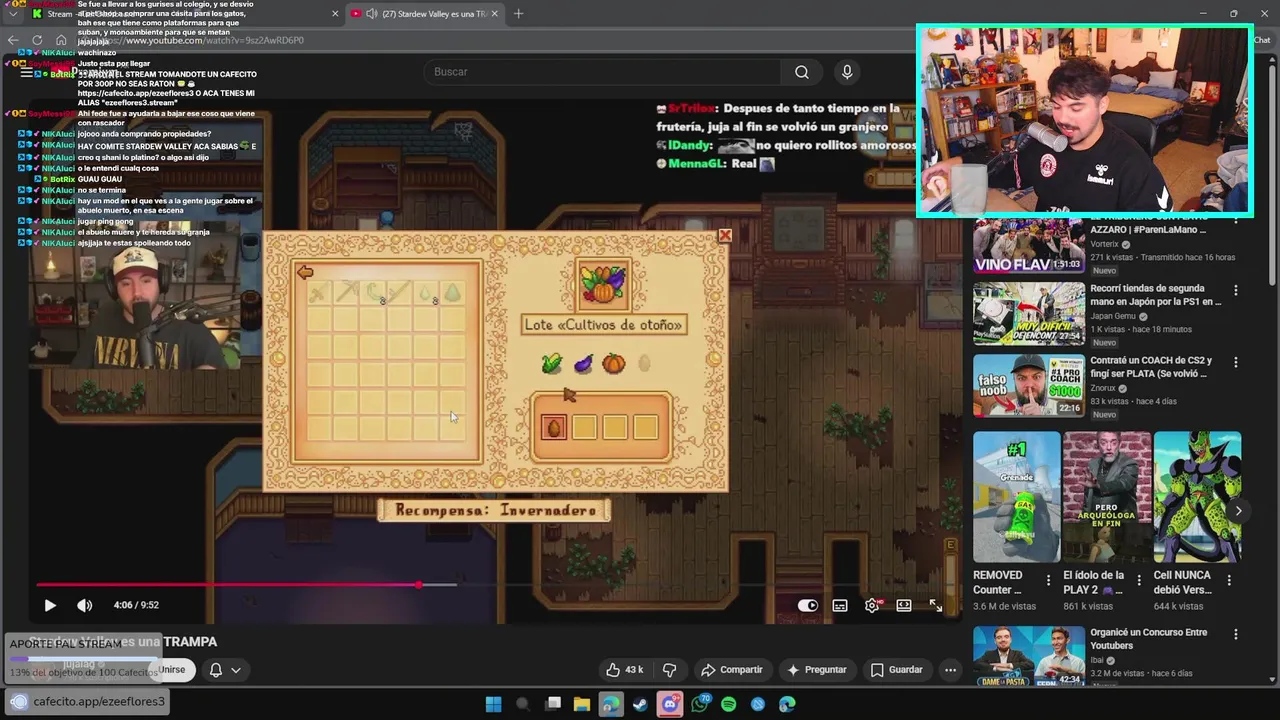Save video with the Guardar button
This screenshot has height=720, width=1280.
[897, 670]
